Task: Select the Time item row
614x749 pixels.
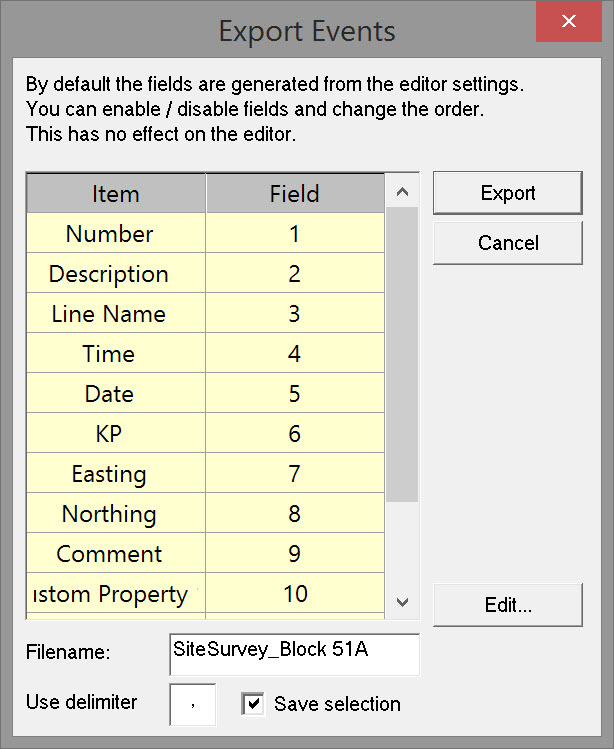Action: click(109, 354)
